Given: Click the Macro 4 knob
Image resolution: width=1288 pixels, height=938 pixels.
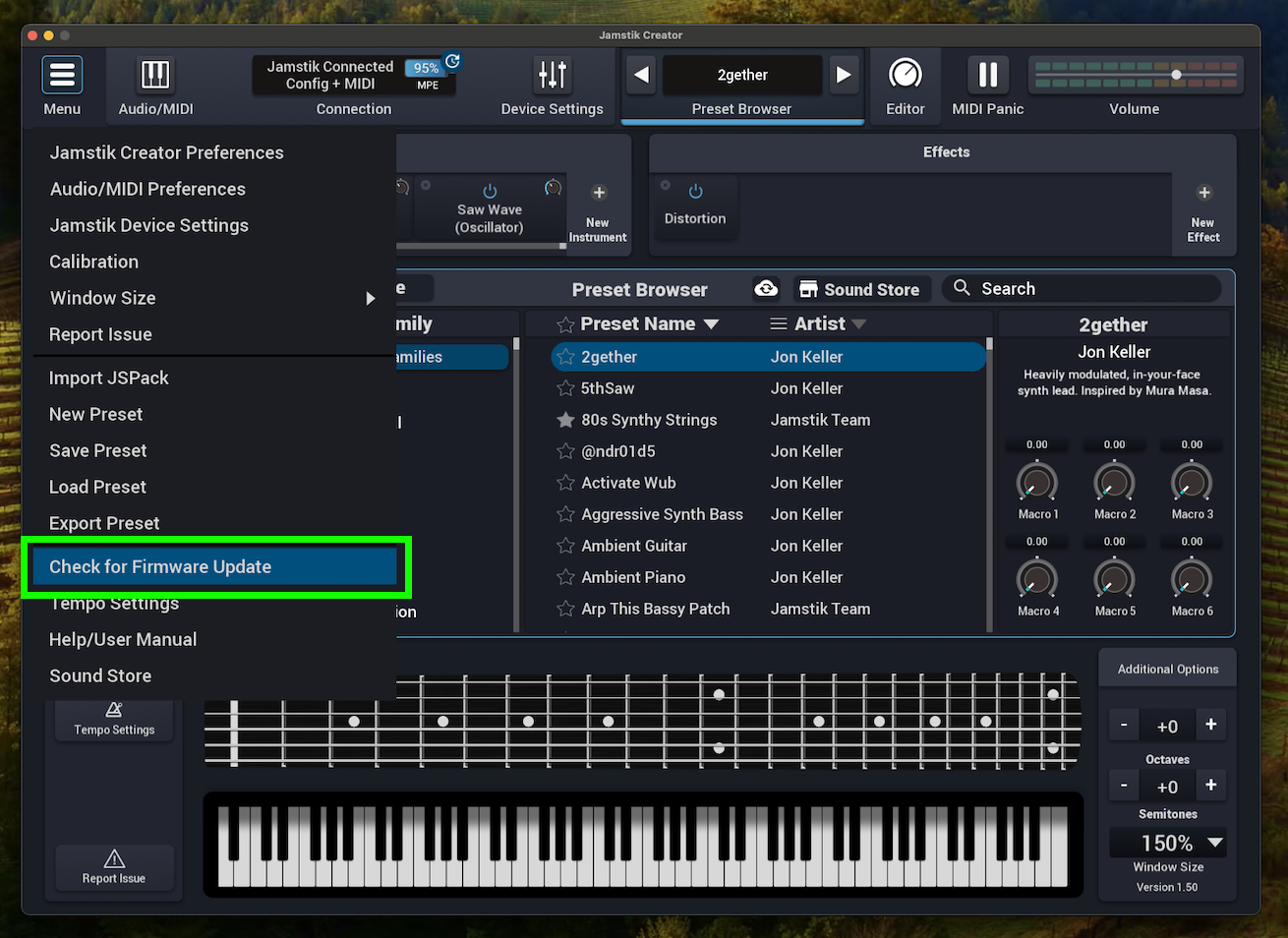Looking at the screenshot, I should (x=1037, y=578).
